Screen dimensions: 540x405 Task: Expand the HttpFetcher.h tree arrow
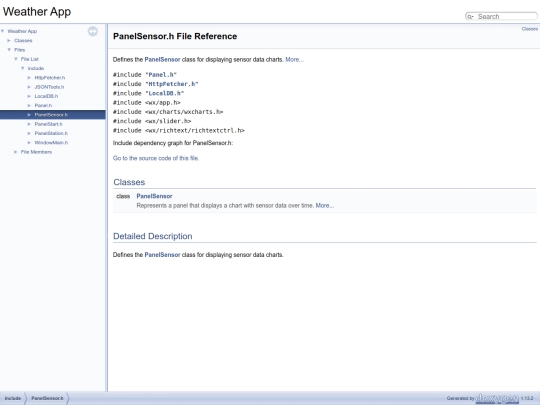(x=29, y=78)
